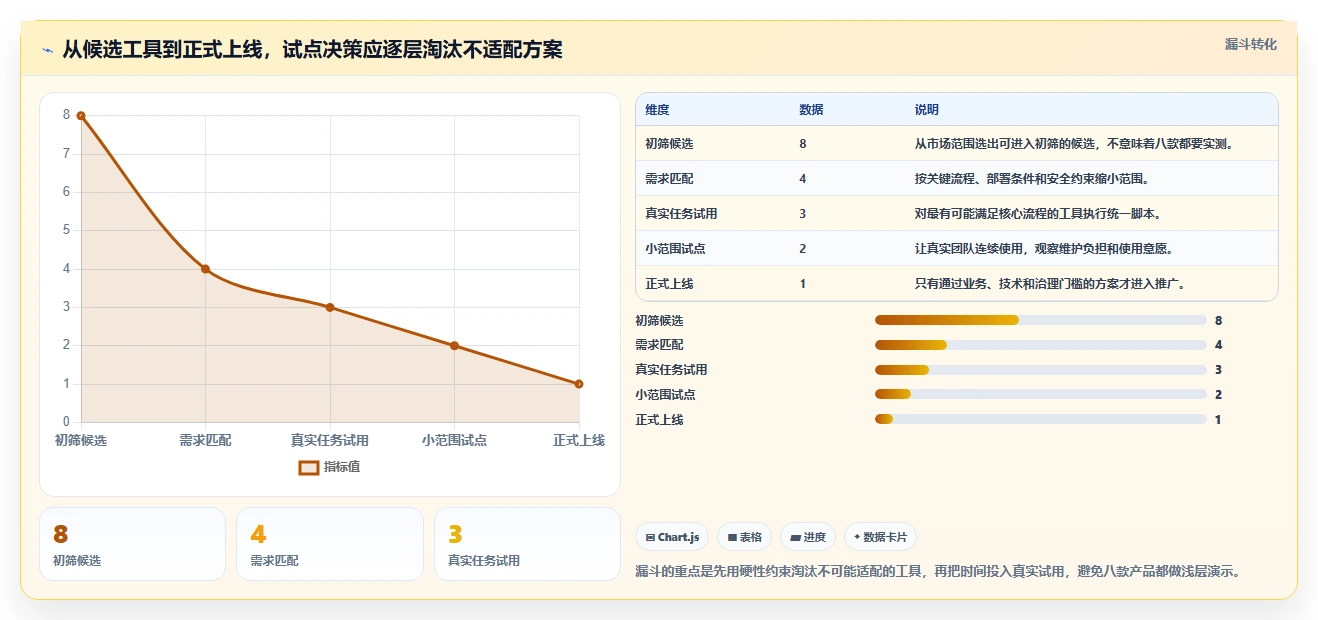
Task: Click description 让真实团队连续使用
Action: [x=1044, y=249]
